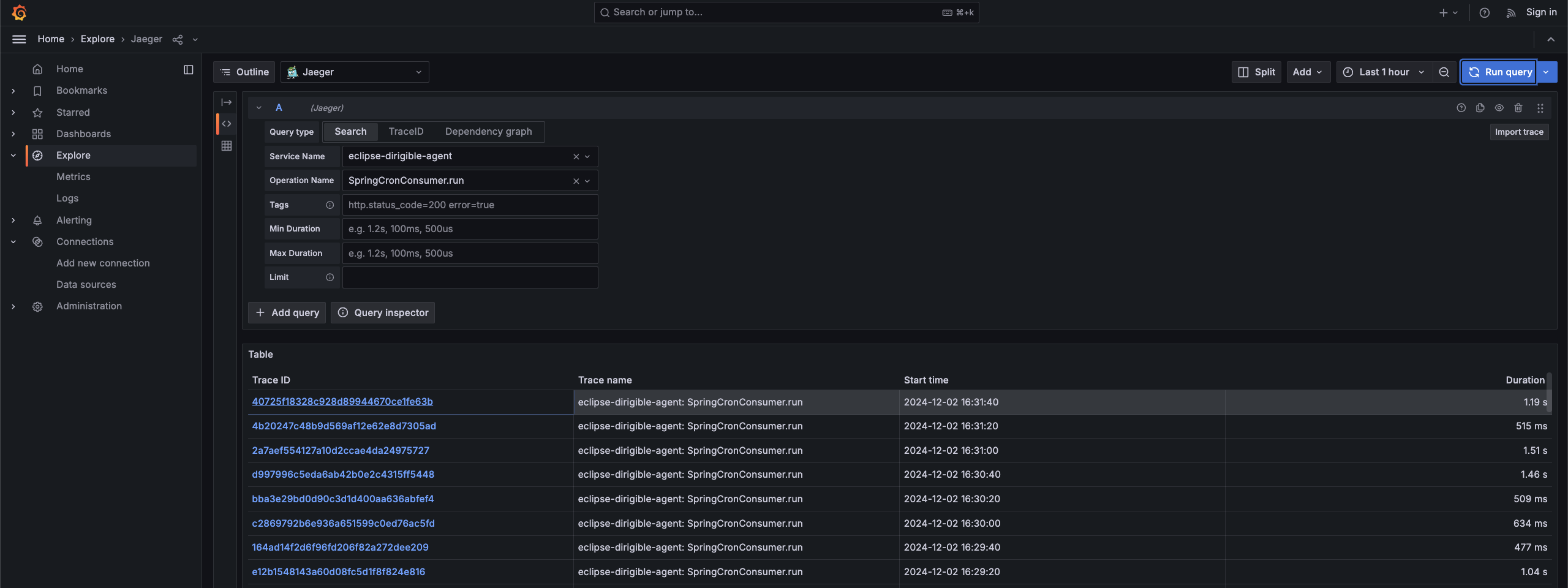Click the Limit info icon

tap(330, 277)
